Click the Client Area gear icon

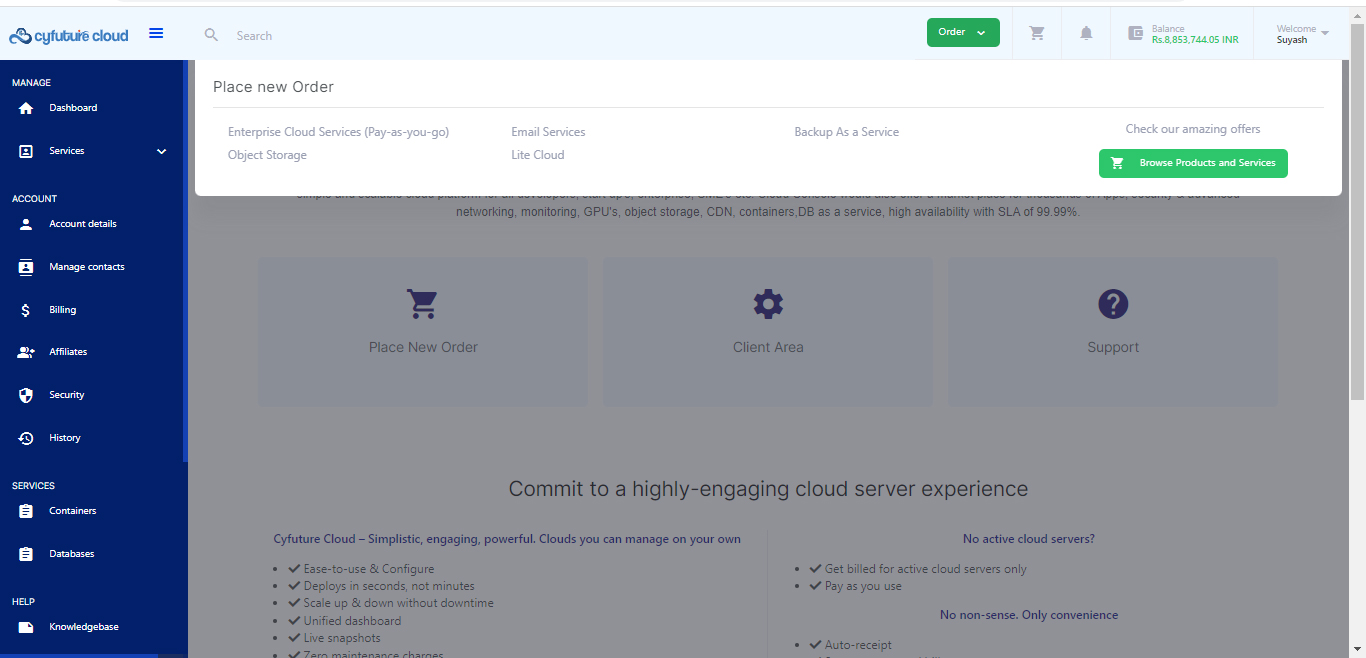[768, 304]
